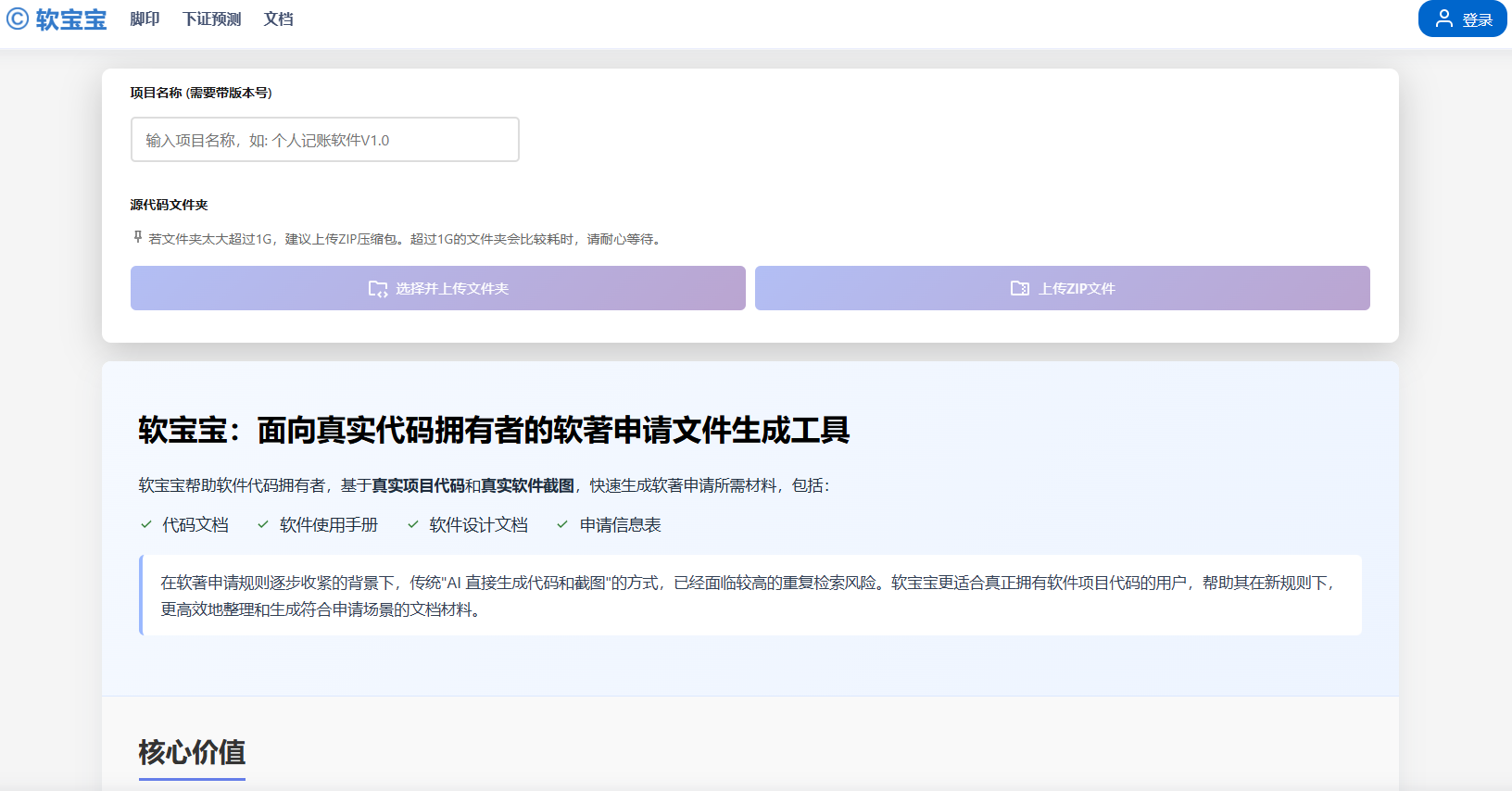The width and height of the screenshot is (1512, 791).
Task: Click the pin icon beside the upload hint
Action: [138, 237]
